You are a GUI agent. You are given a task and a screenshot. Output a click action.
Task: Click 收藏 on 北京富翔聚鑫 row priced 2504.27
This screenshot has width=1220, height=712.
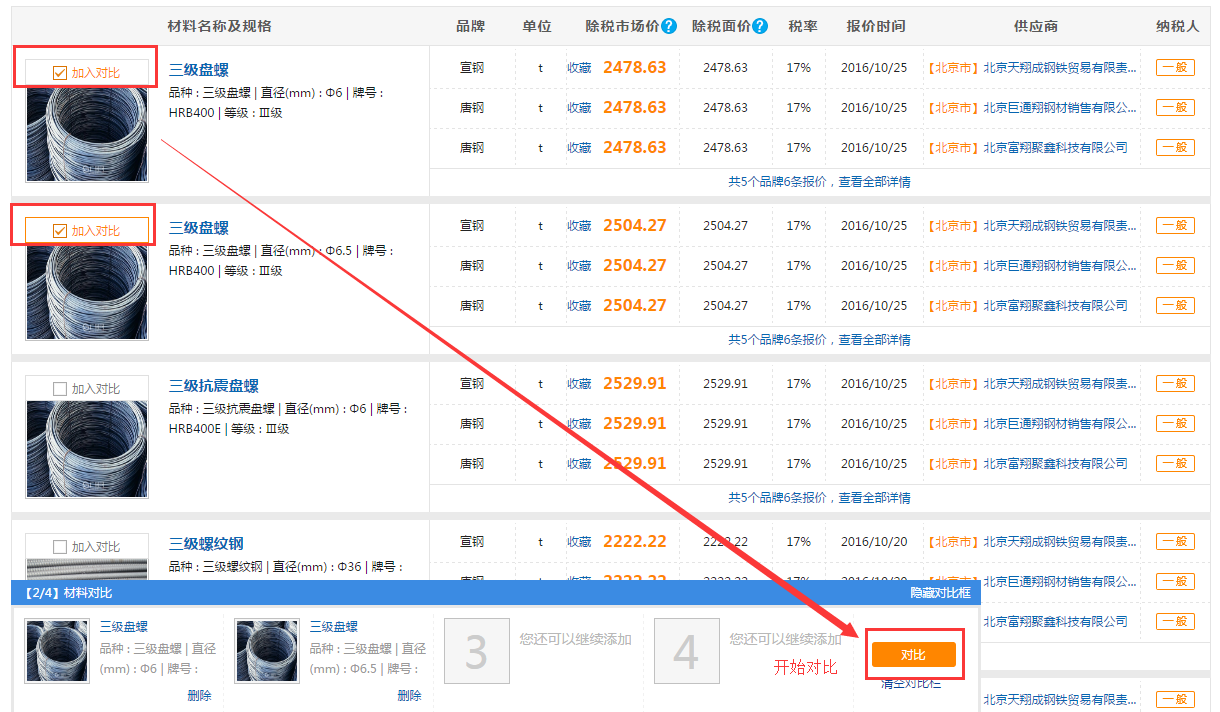coord(579,306)
